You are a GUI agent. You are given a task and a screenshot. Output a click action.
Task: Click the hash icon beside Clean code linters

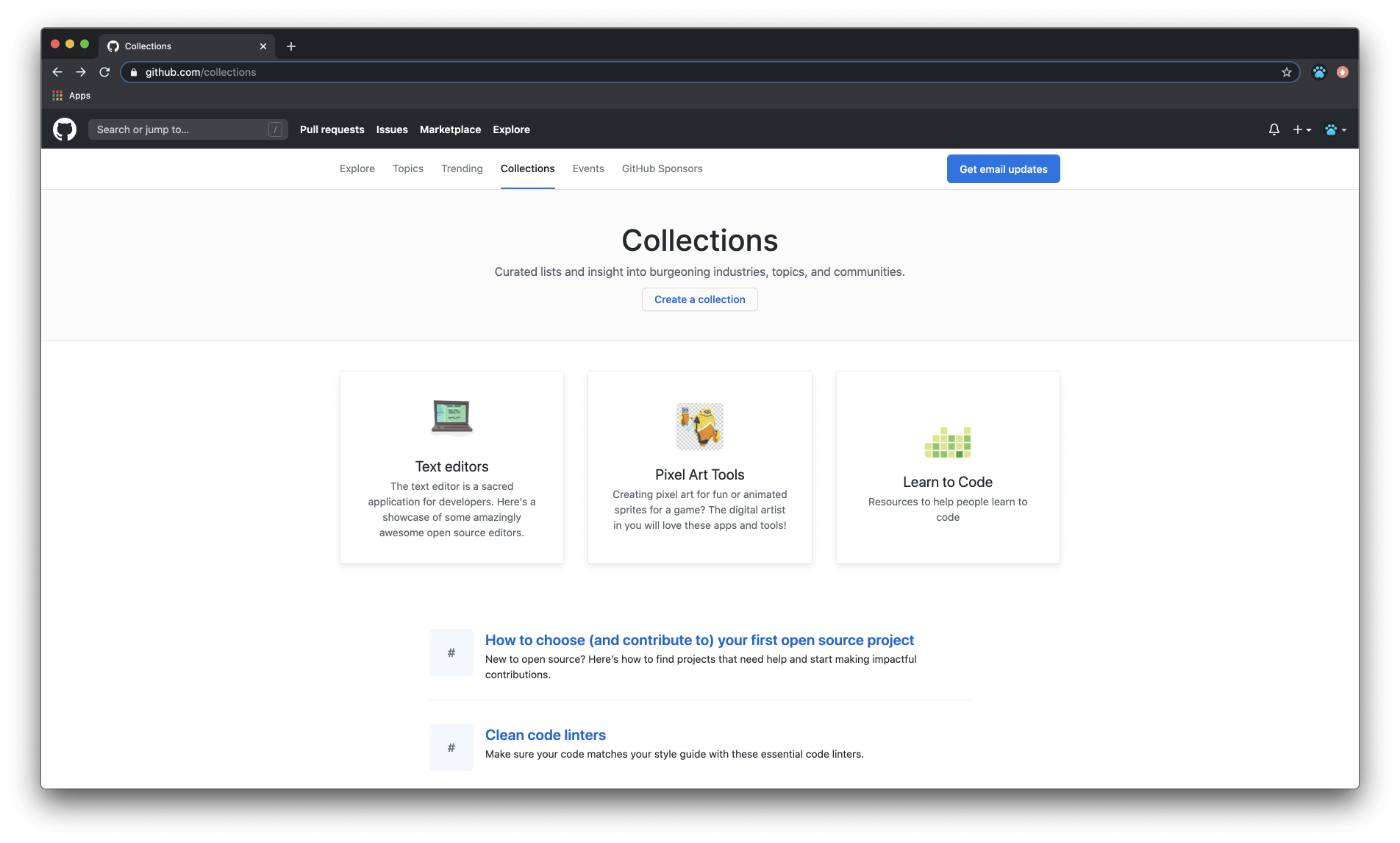[451, 747]
